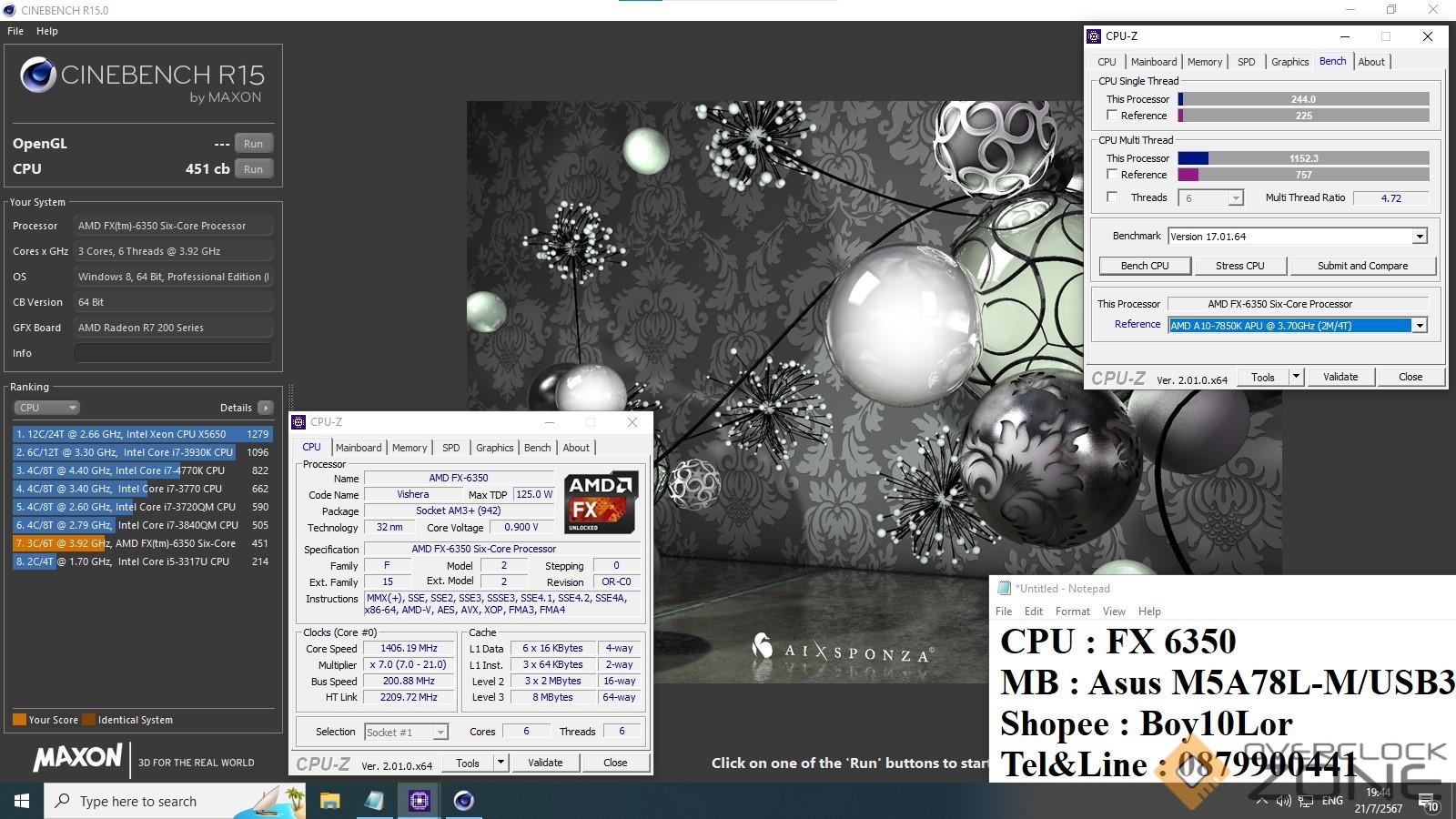Click the Details arrow in Ranking panel
Viewport: 1456px width, 819px height.
pos(266,408)
